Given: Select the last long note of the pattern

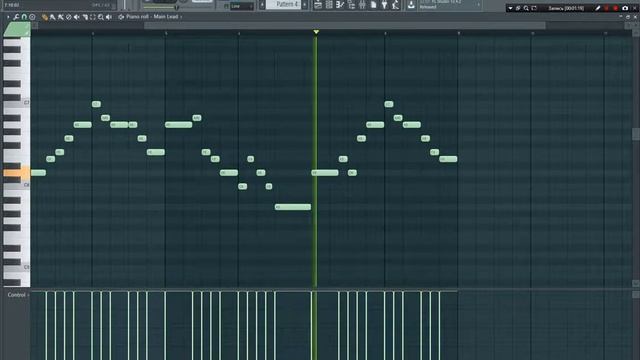Looking at the screenshot, I should click(x=448, y=159).
